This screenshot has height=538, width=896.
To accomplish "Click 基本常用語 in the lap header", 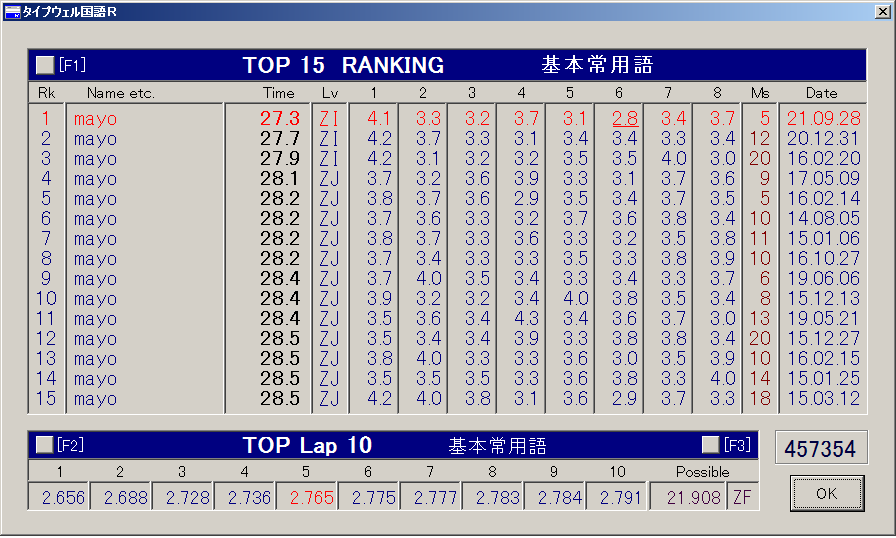I will (x=497, y=445).
